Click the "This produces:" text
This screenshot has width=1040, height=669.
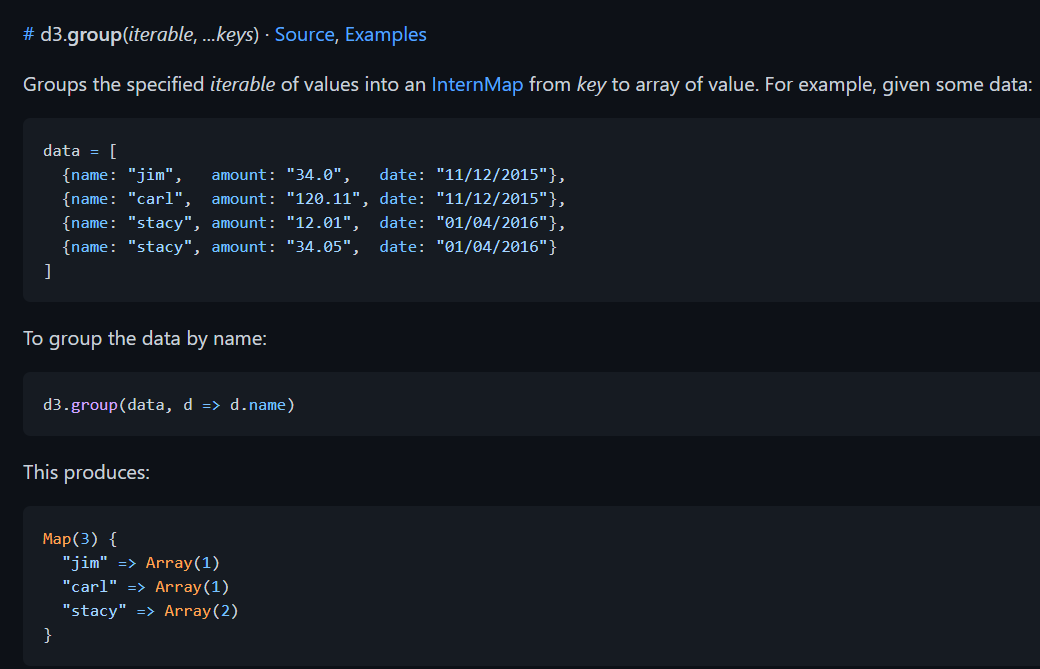click(86, 472)
